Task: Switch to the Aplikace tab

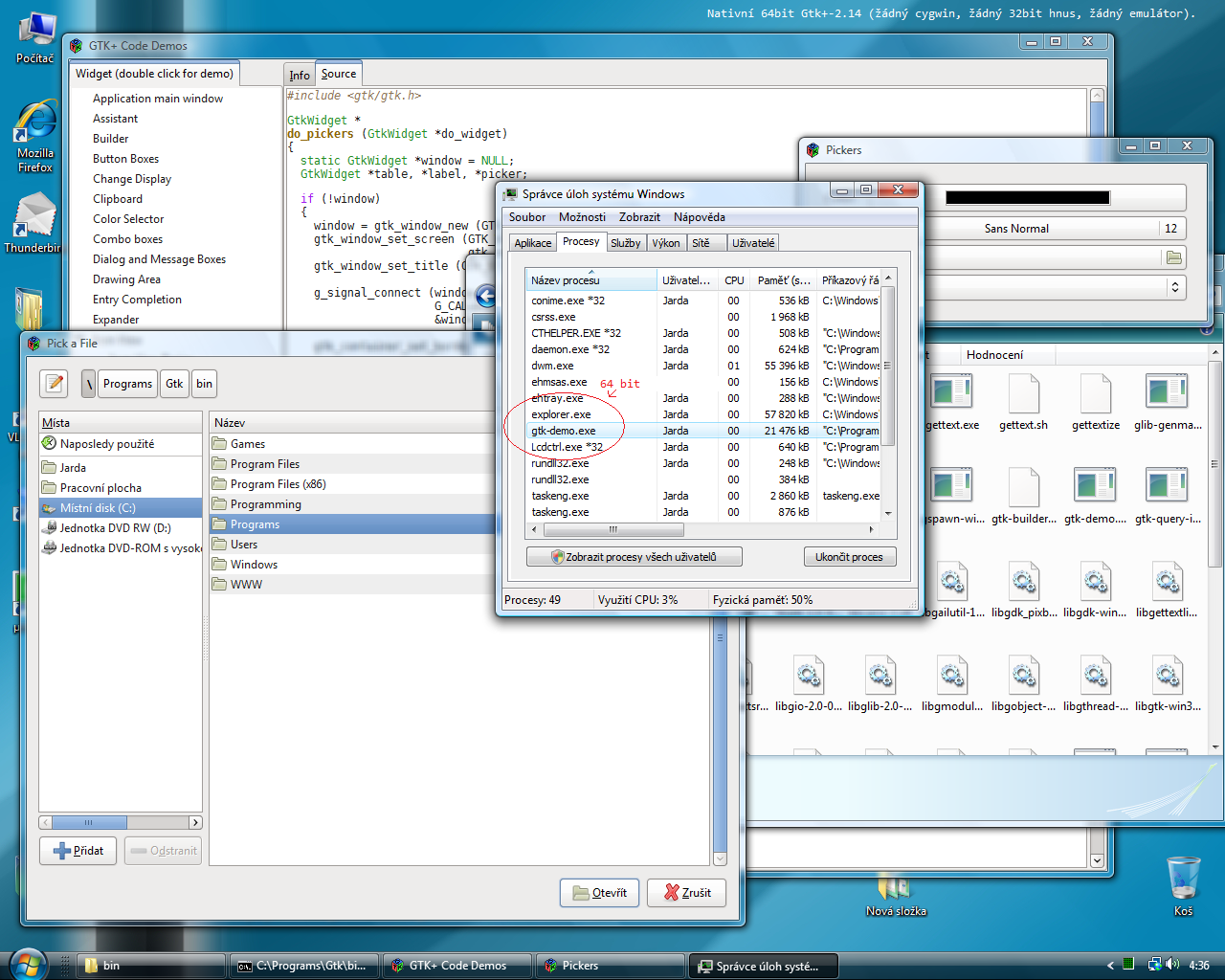Action: coord(533,243)
